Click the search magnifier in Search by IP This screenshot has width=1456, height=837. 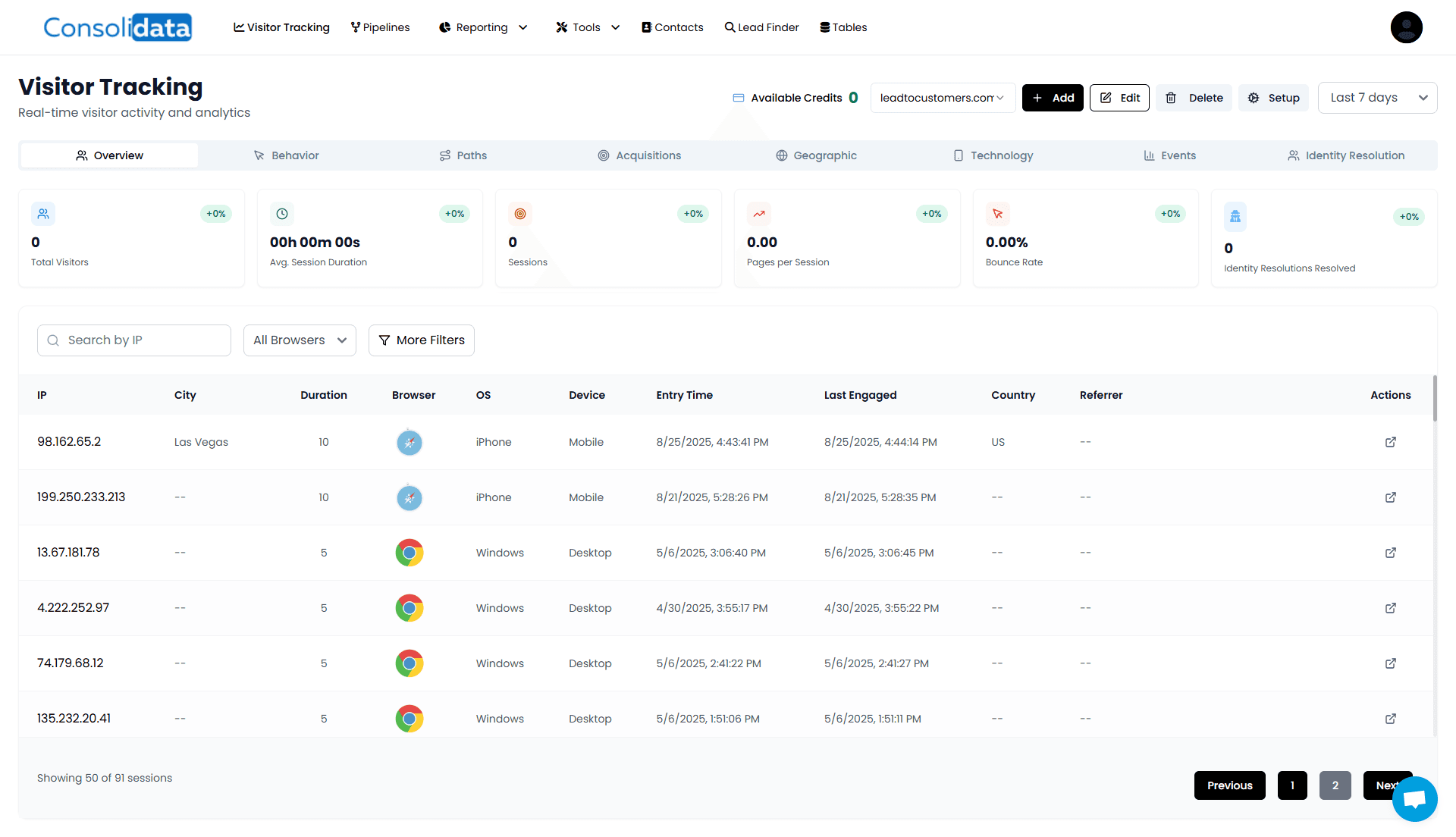(53, 340)
